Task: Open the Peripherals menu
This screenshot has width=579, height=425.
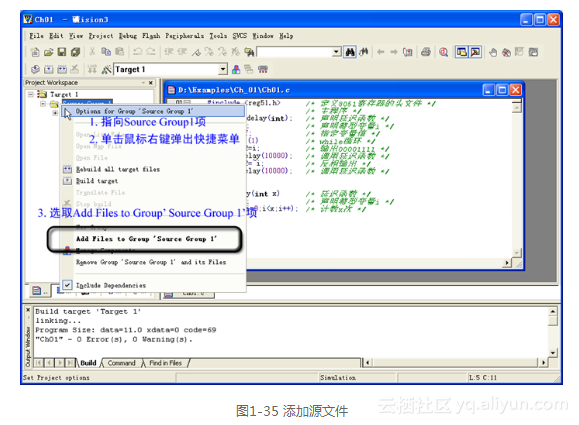Action: (184, 36)
